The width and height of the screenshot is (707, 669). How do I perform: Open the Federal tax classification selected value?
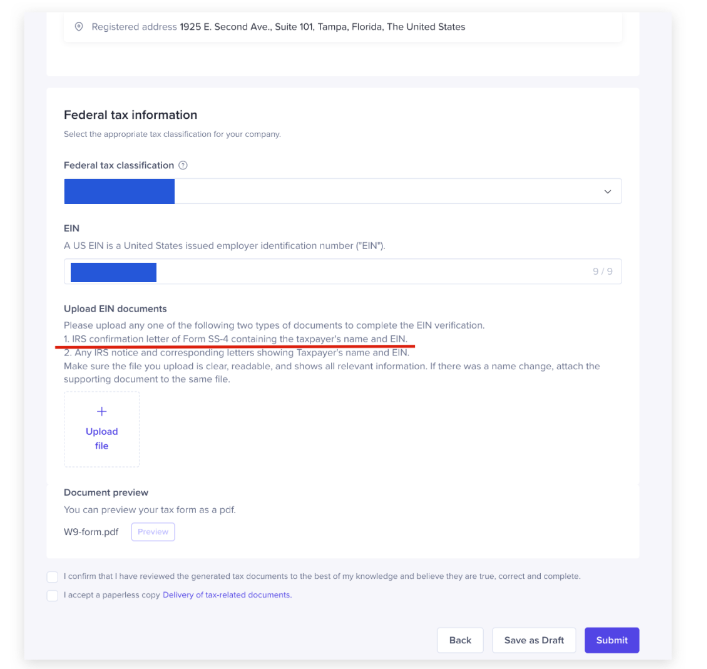tap(120, 192)
